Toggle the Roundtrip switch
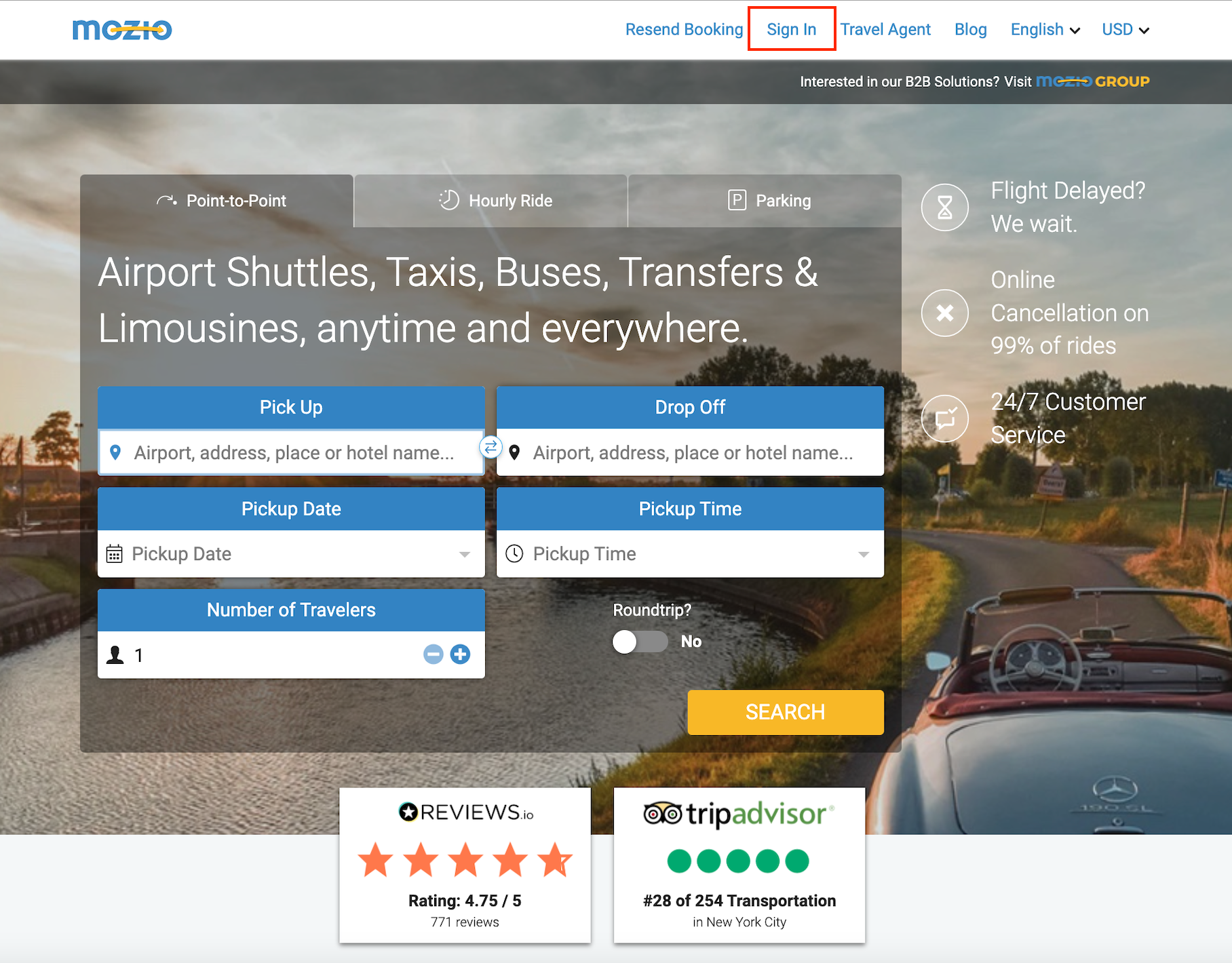Viewport: 1232px width, 963px height. coord(640,642)
